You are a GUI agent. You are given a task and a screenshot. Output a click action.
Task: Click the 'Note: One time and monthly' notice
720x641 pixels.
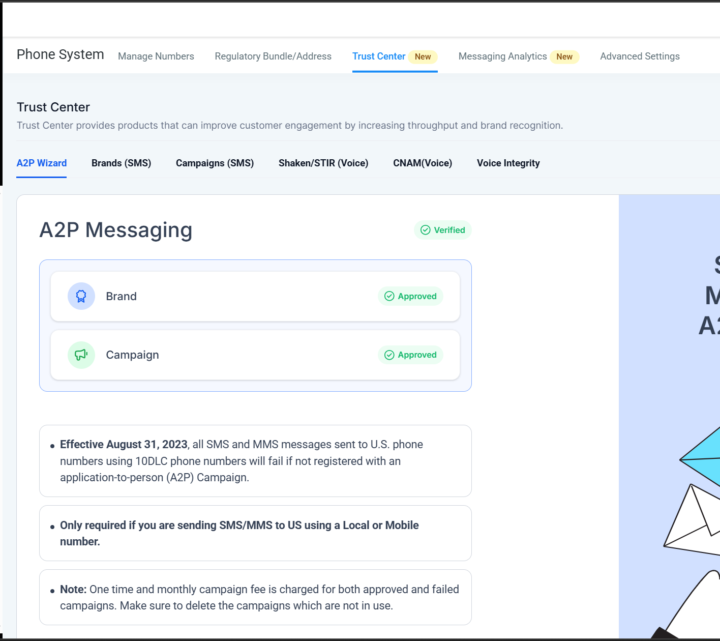coord(255,597)
